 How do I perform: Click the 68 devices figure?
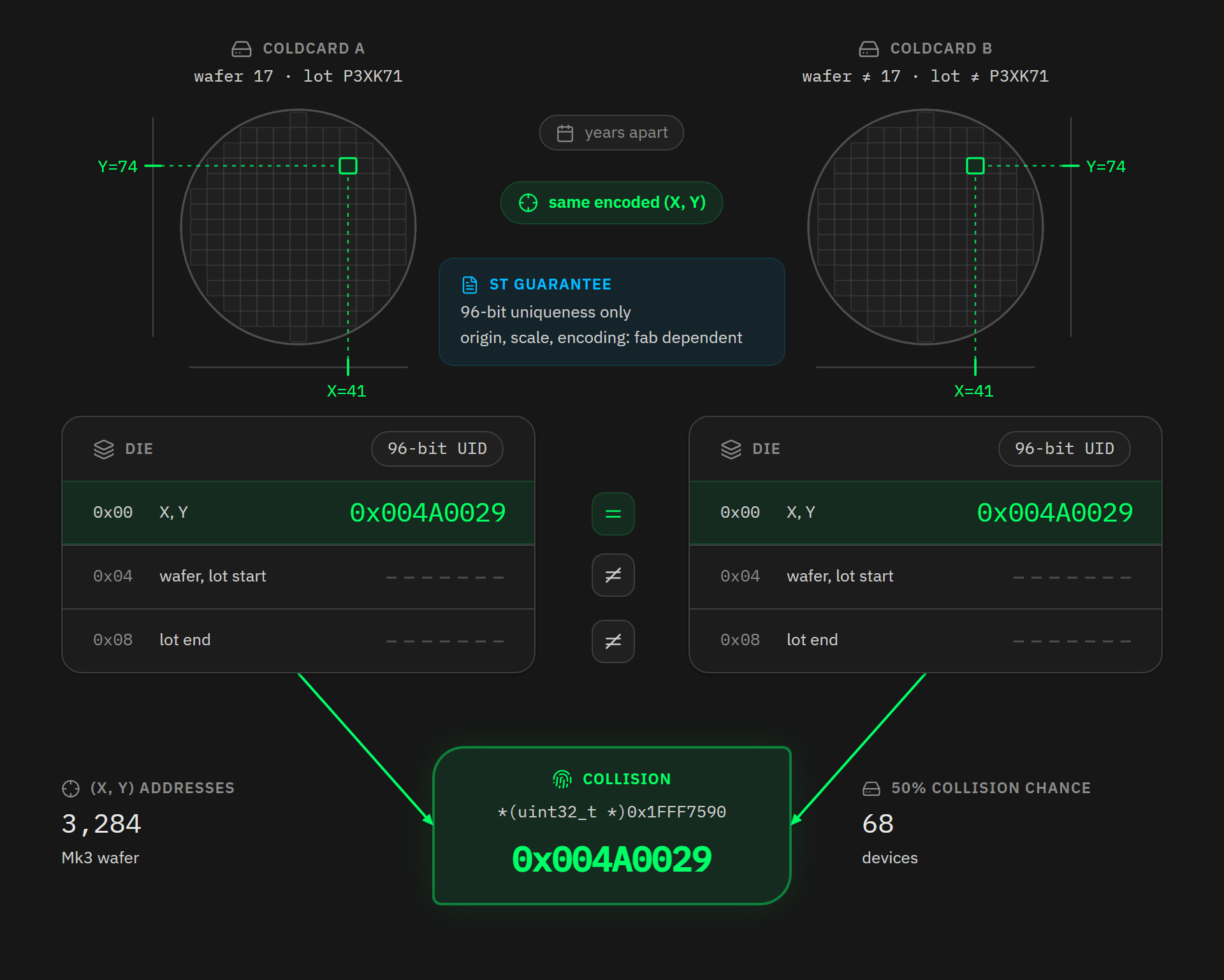(x=878, y=824)
